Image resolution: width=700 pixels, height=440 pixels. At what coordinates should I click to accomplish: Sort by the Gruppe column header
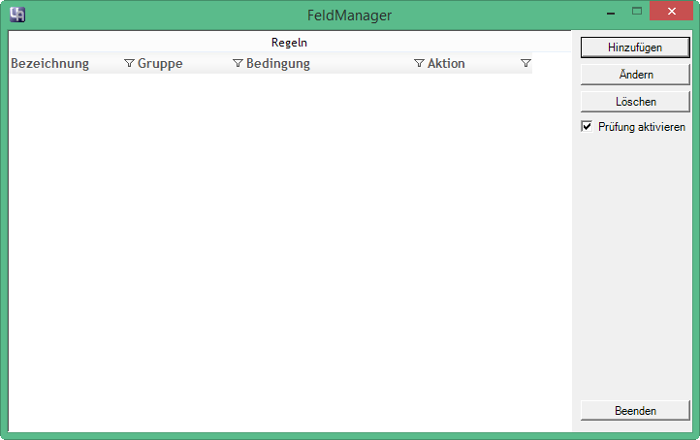pyautogui.click(x=160, y=63)
